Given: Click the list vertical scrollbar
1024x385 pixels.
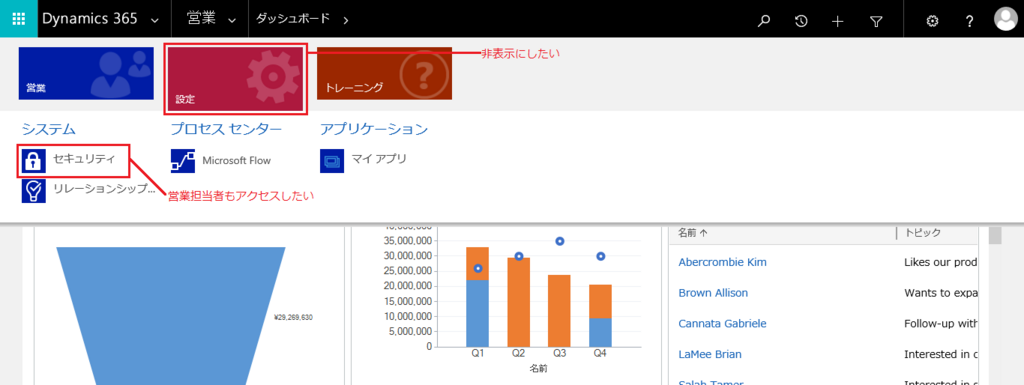Looking at the screenshot, I should coord(995,304).
